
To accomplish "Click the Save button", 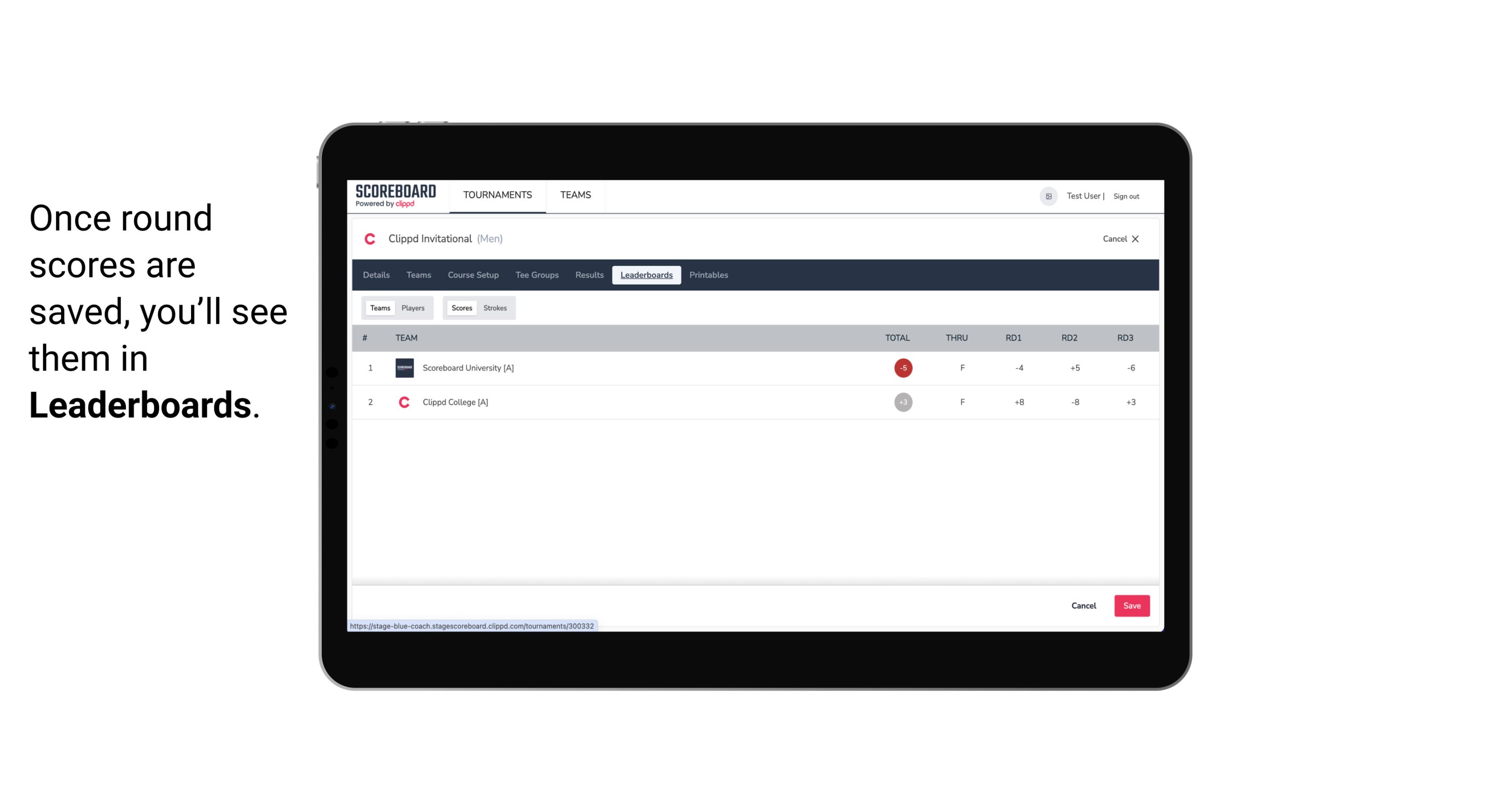I will pyautogui.click(x=1130, y=605).
